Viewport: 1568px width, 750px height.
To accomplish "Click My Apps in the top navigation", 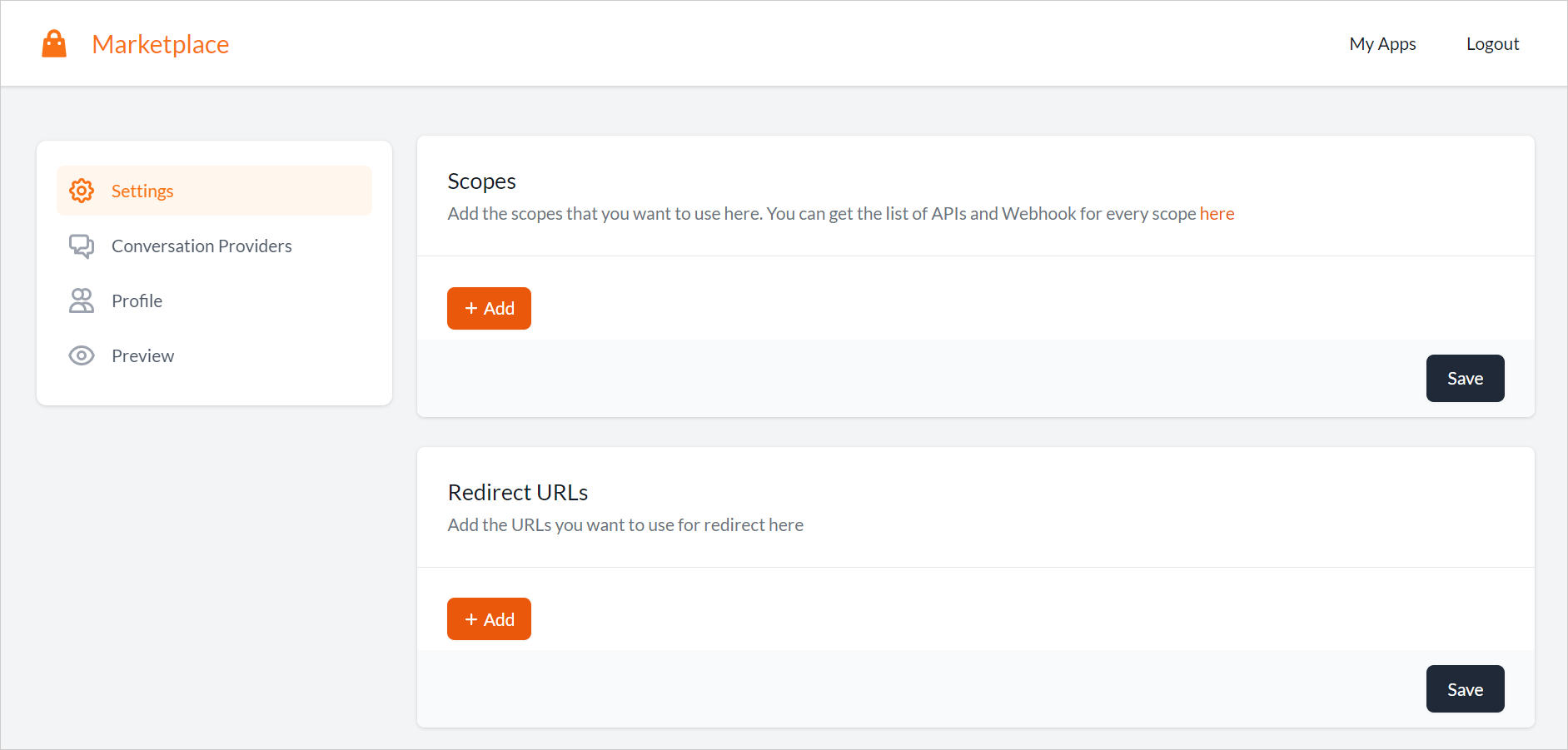I will coord(1382,43).
